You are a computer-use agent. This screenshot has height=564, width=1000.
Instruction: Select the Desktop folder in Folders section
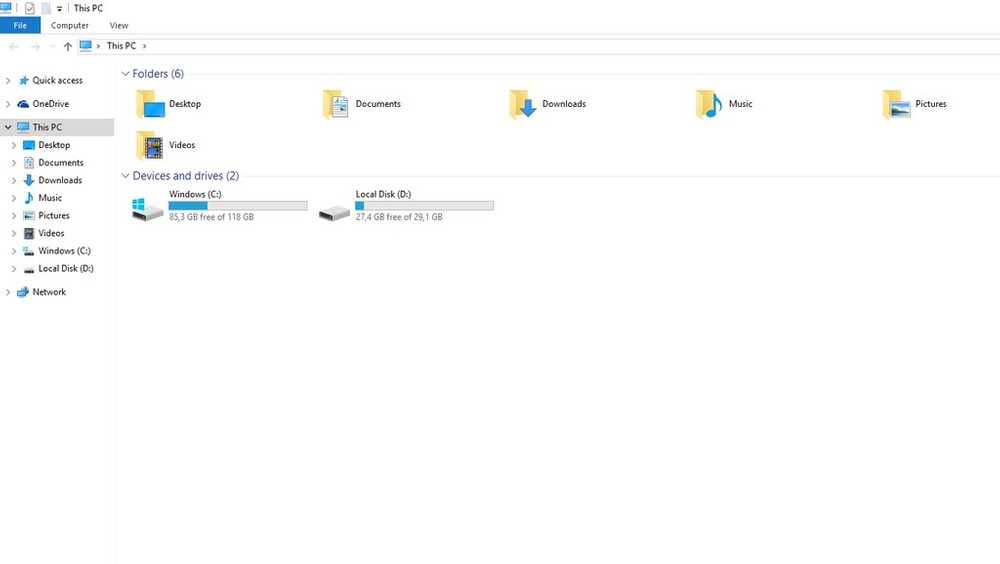(x=150, y=104)
